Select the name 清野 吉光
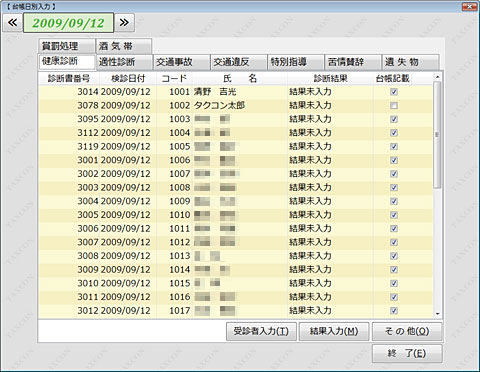The image size is (480, 372). pos(215,92)
